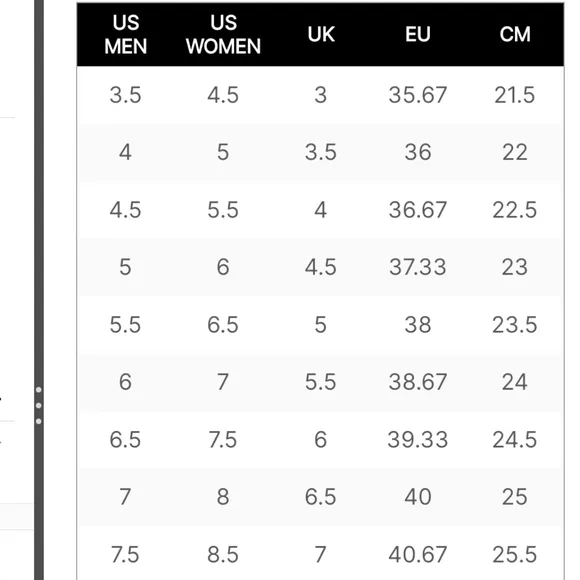Screen dimensions: 580x580
Task: Click the EU column header
Action: point(418,34)
